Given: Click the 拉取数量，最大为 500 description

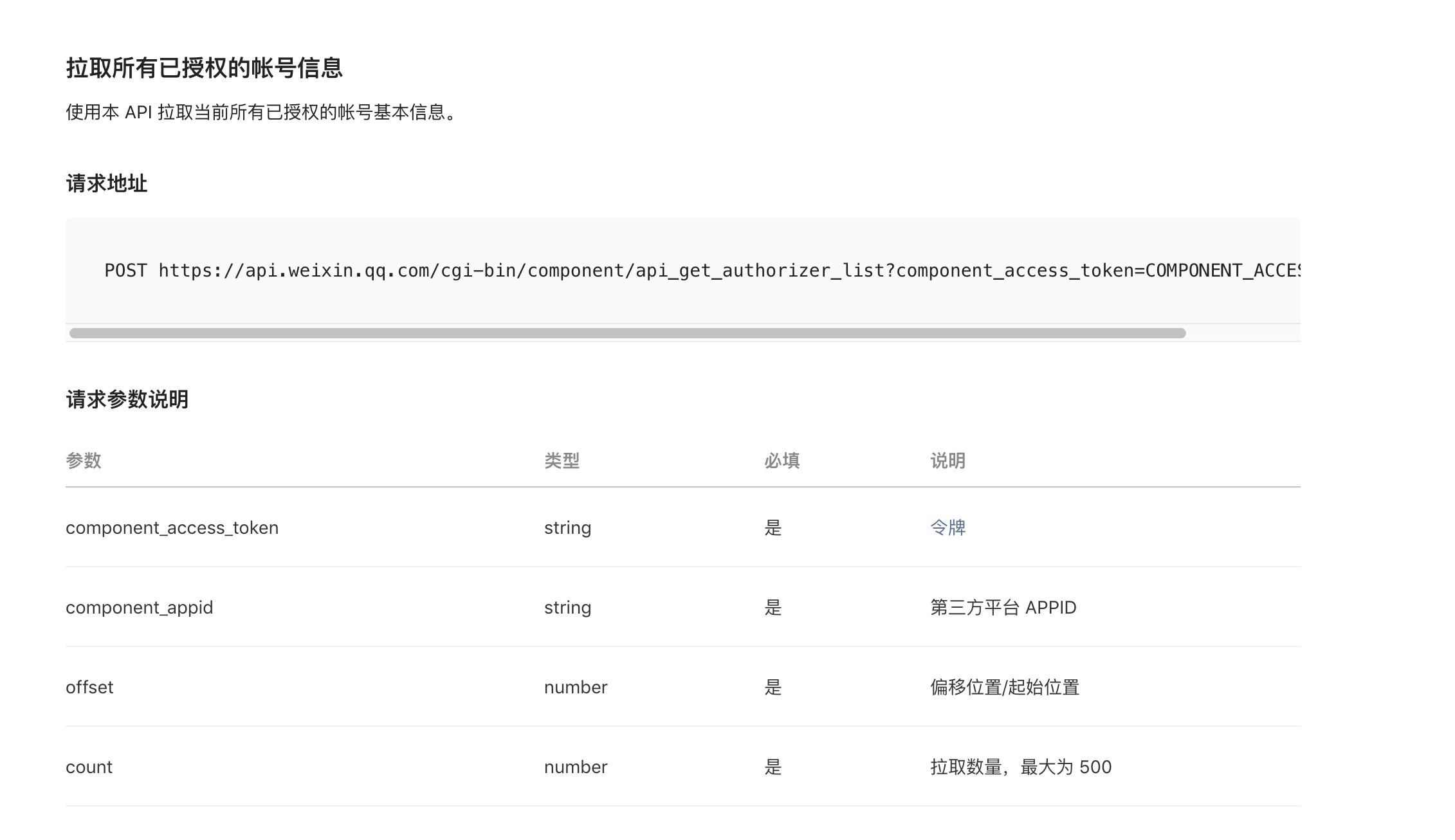Looking at the screenshot, I should tap(1020, 767).
